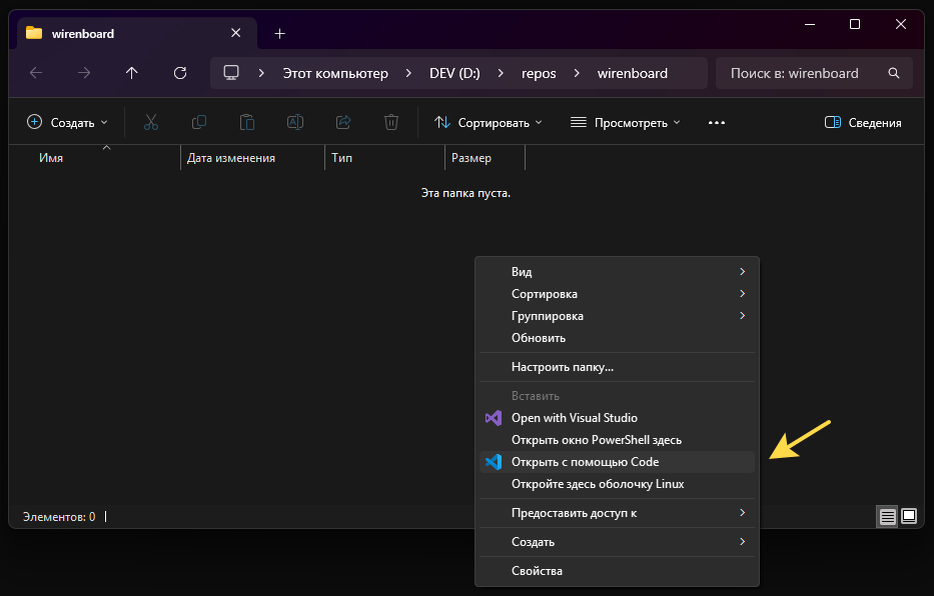Choose Открыть с помощью Code
This screenshot has width=934, height=596.
617,462
